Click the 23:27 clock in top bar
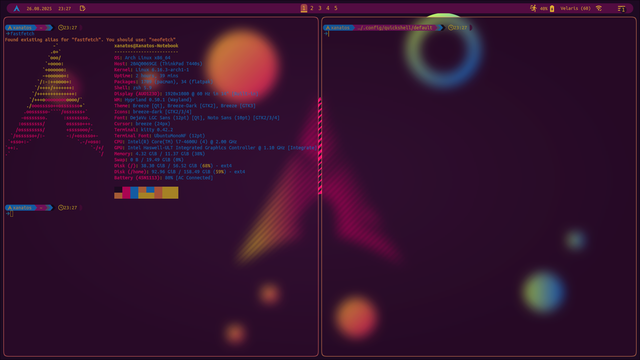Viewport: 640px width, 360px height. point(64,9)
